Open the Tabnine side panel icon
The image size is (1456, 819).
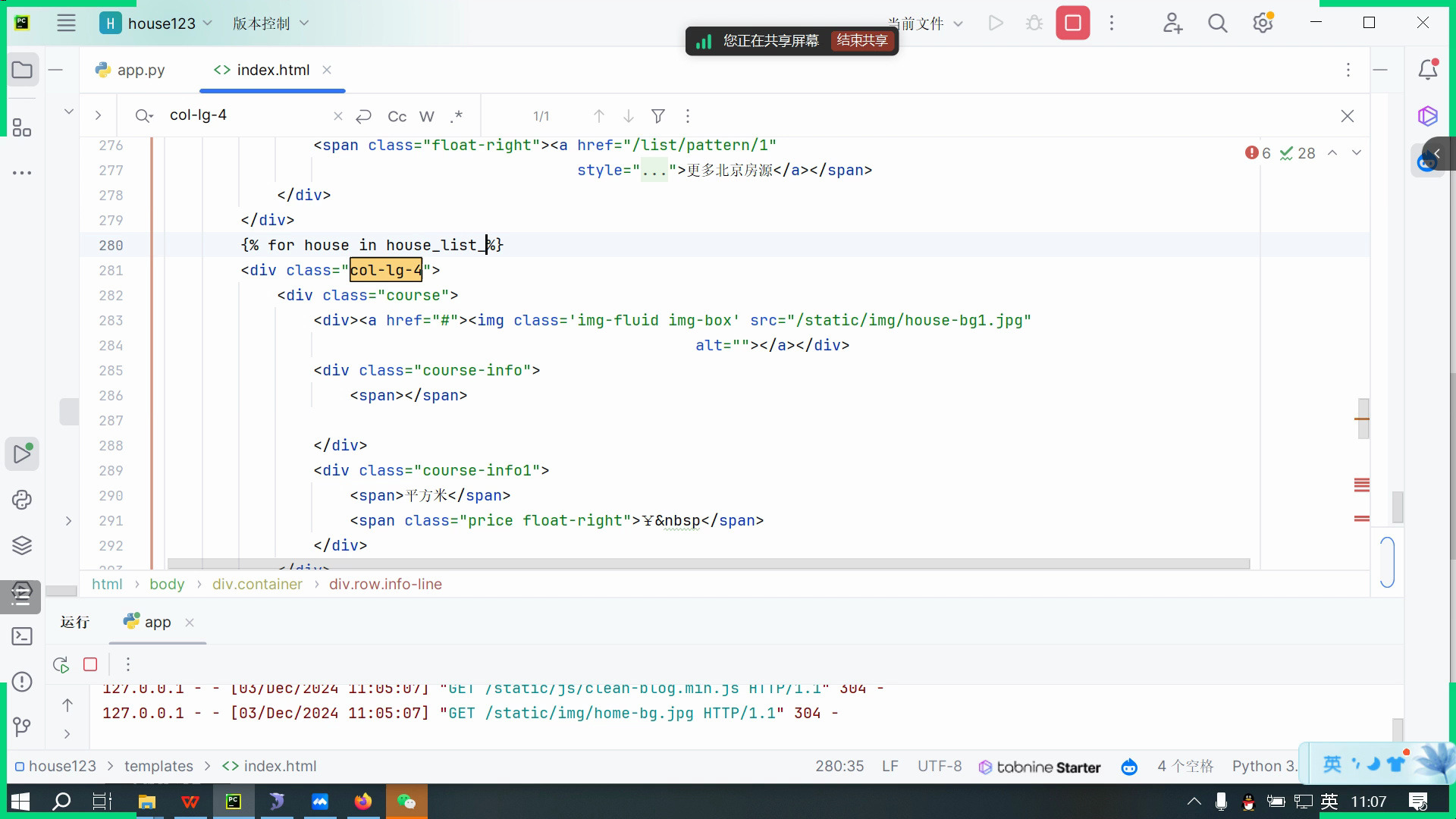(1428, 116)
